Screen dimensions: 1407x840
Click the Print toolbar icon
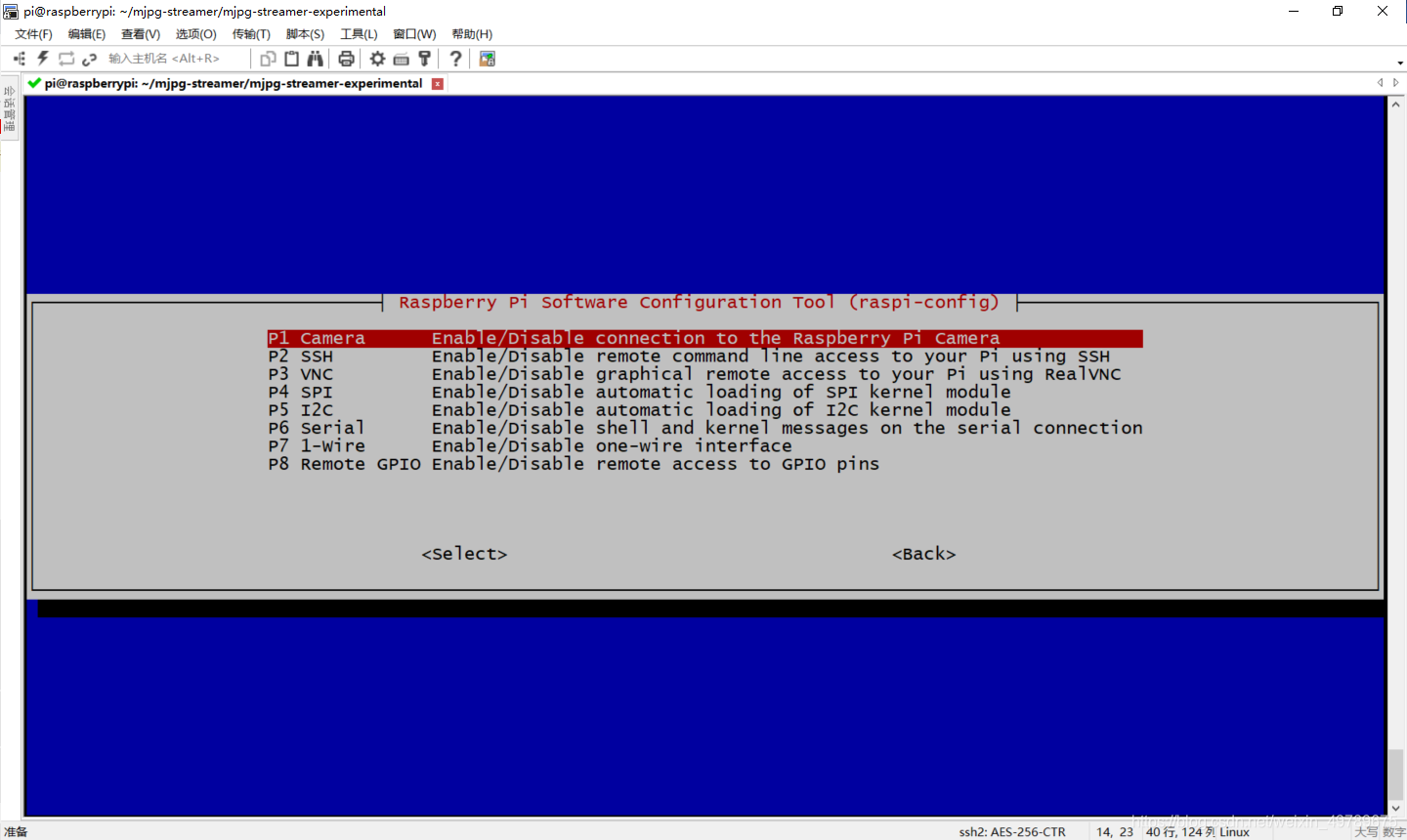click(x=346, y=59)
